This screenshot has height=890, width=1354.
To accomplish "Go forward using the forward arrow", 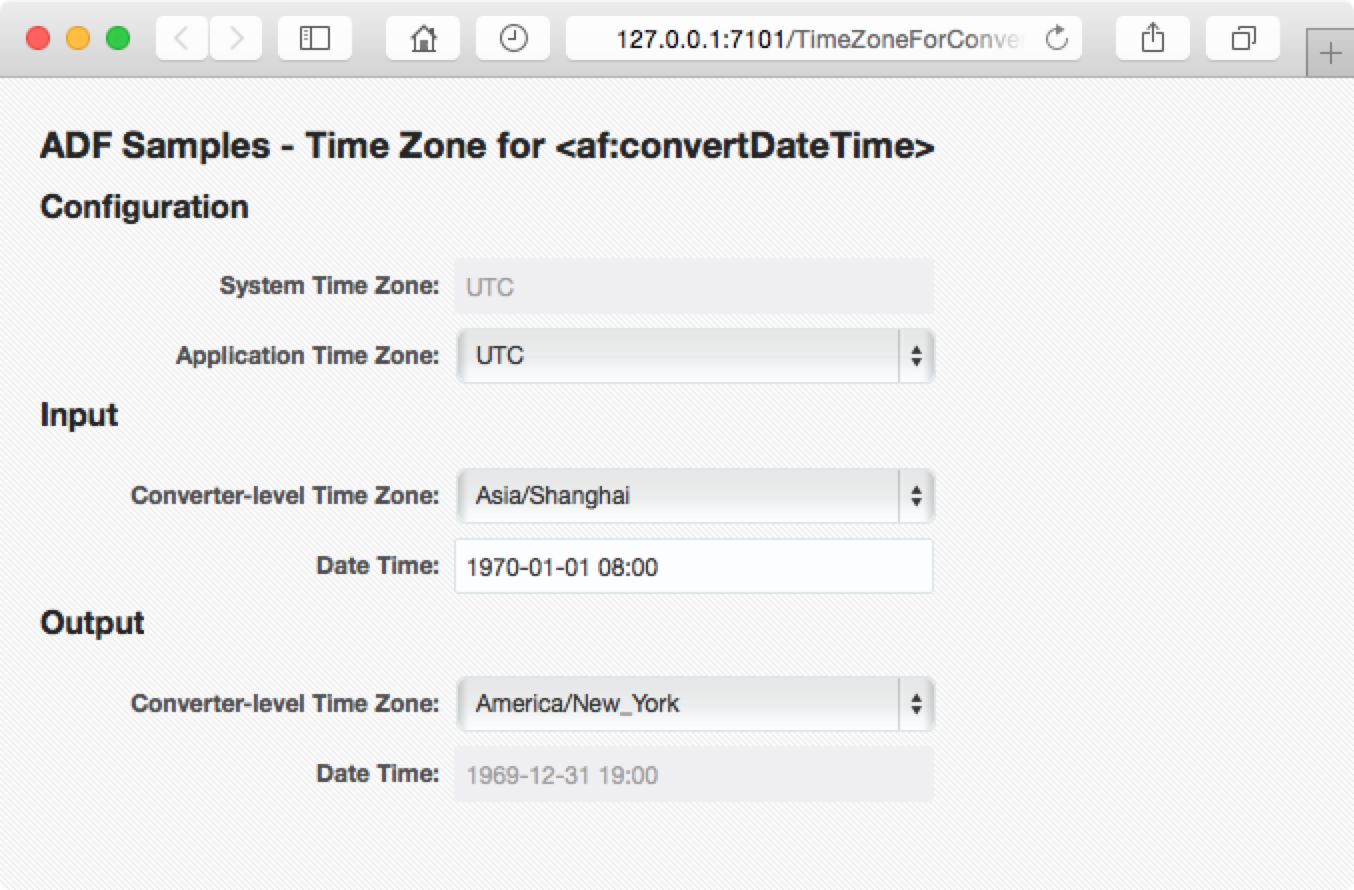I will click(236, 38).
